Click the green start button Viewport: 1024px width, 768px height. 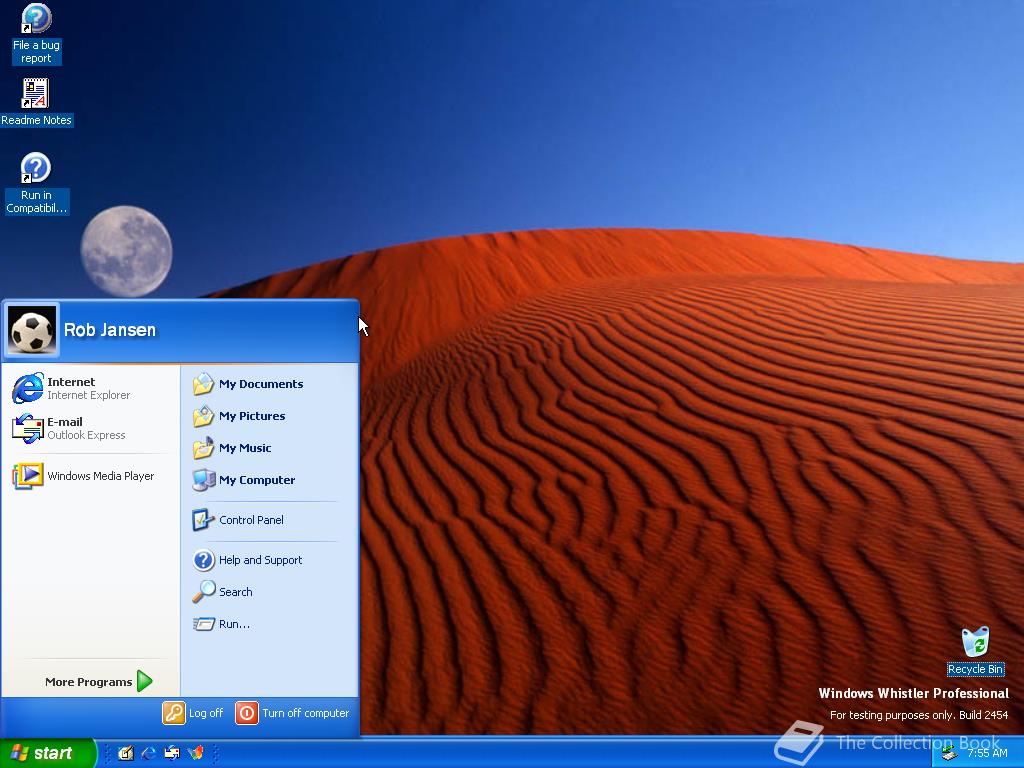(x=48, y=753)
